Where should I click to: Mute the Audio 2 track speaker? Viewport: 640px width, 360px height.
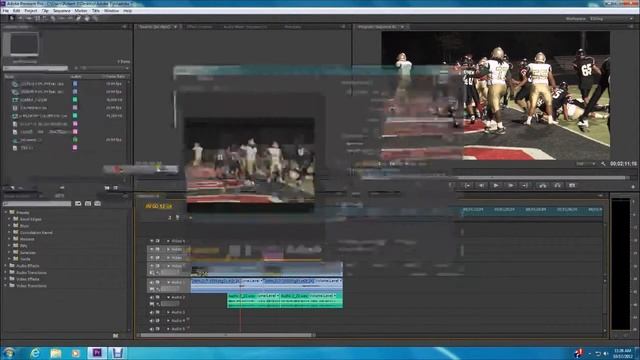click(151, 298)
